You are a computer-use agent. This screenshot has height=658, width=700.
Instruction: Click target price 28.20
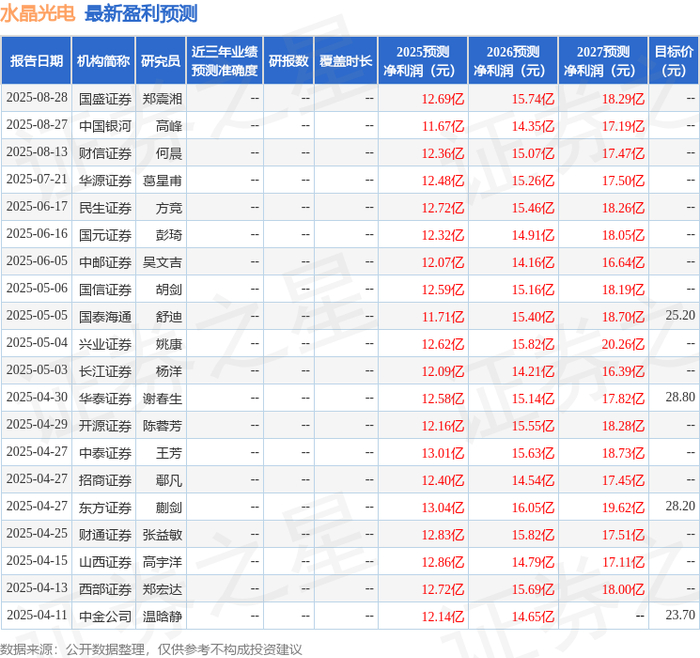click(x=680, y=506)
